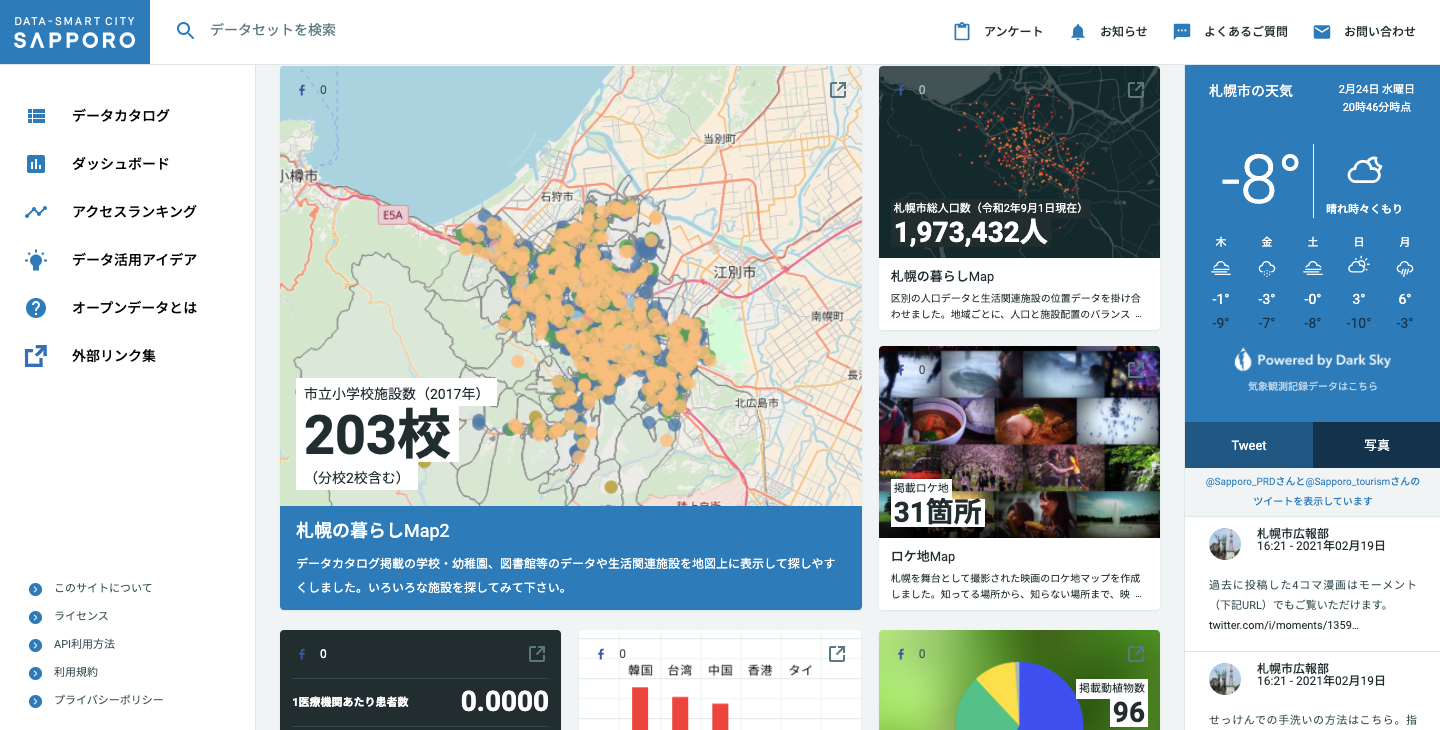Open お問い合わせ contact page
This screenshot has height=730, width=1440.
pyautogui.click(x=1380, y=32)
